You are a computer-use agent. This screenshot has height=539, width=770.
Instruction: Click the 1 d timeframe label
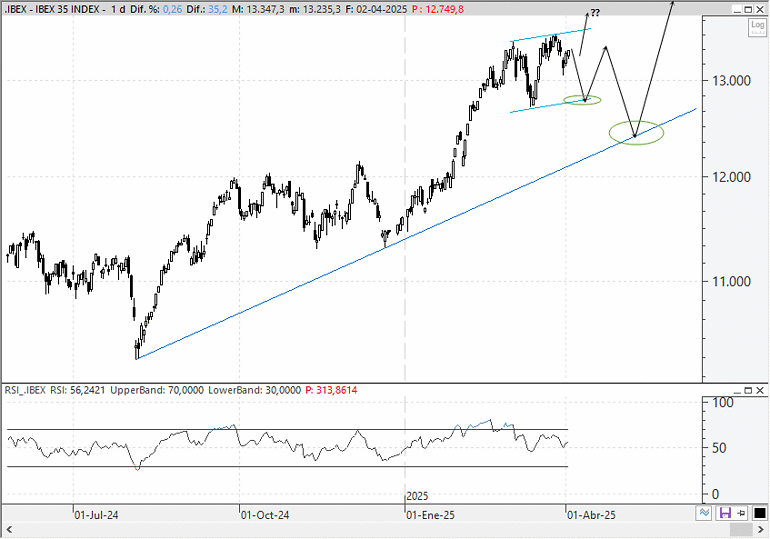point(118,9)
